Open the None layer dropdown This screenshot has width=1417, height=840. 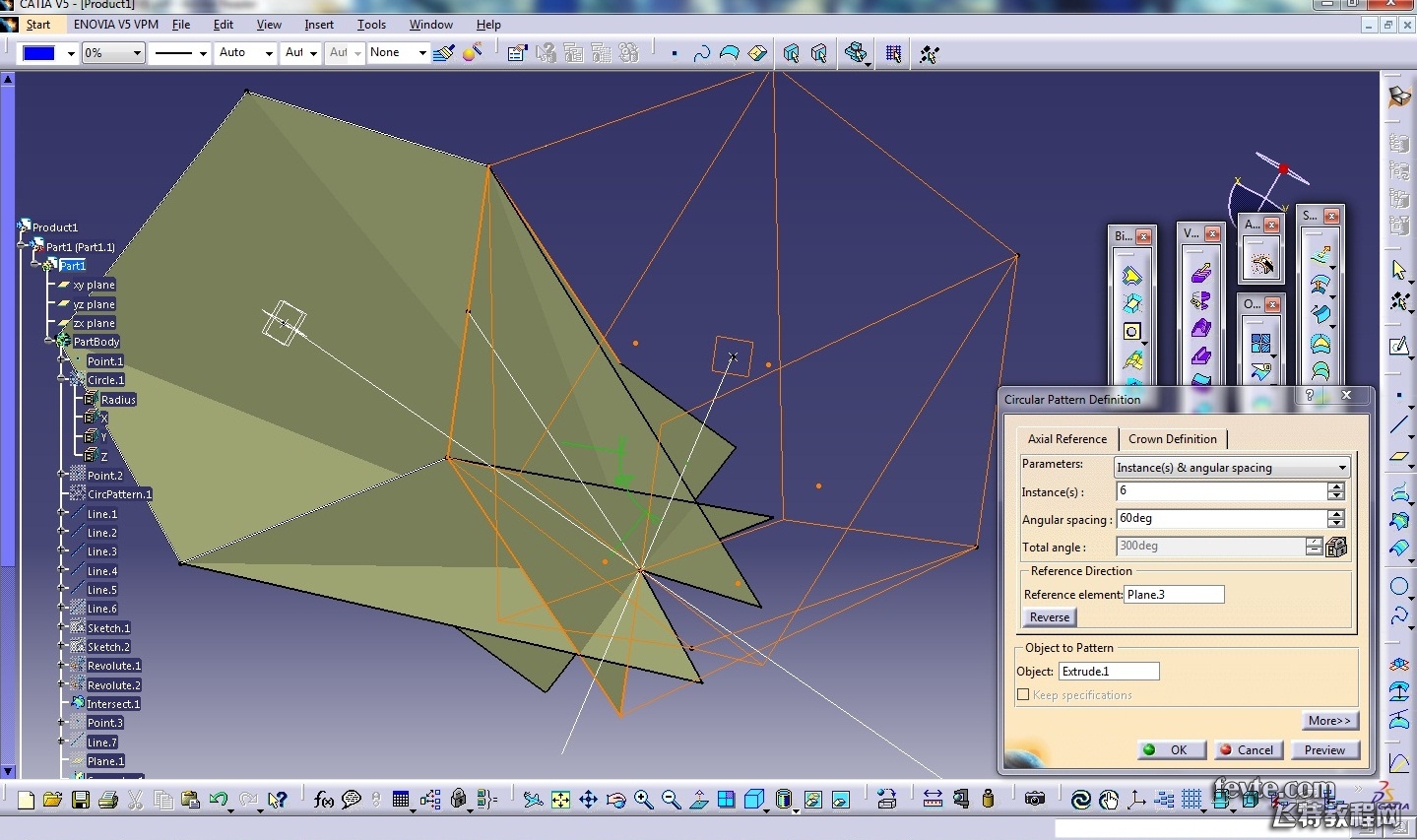click(422, 53)
